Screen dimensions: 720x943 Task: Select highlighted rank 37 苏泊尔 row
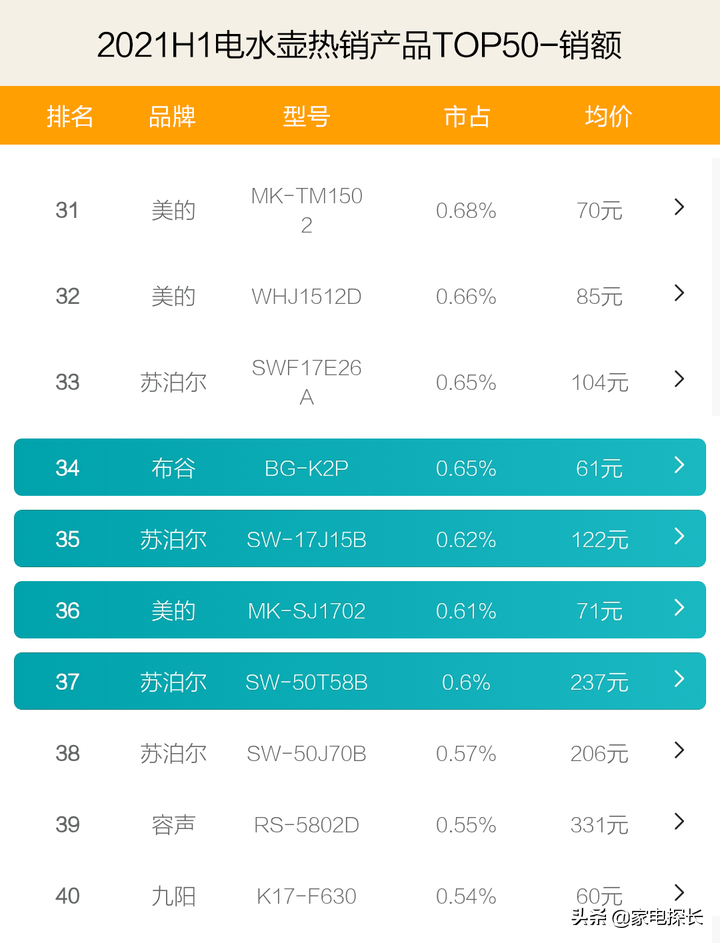[360, 682]
